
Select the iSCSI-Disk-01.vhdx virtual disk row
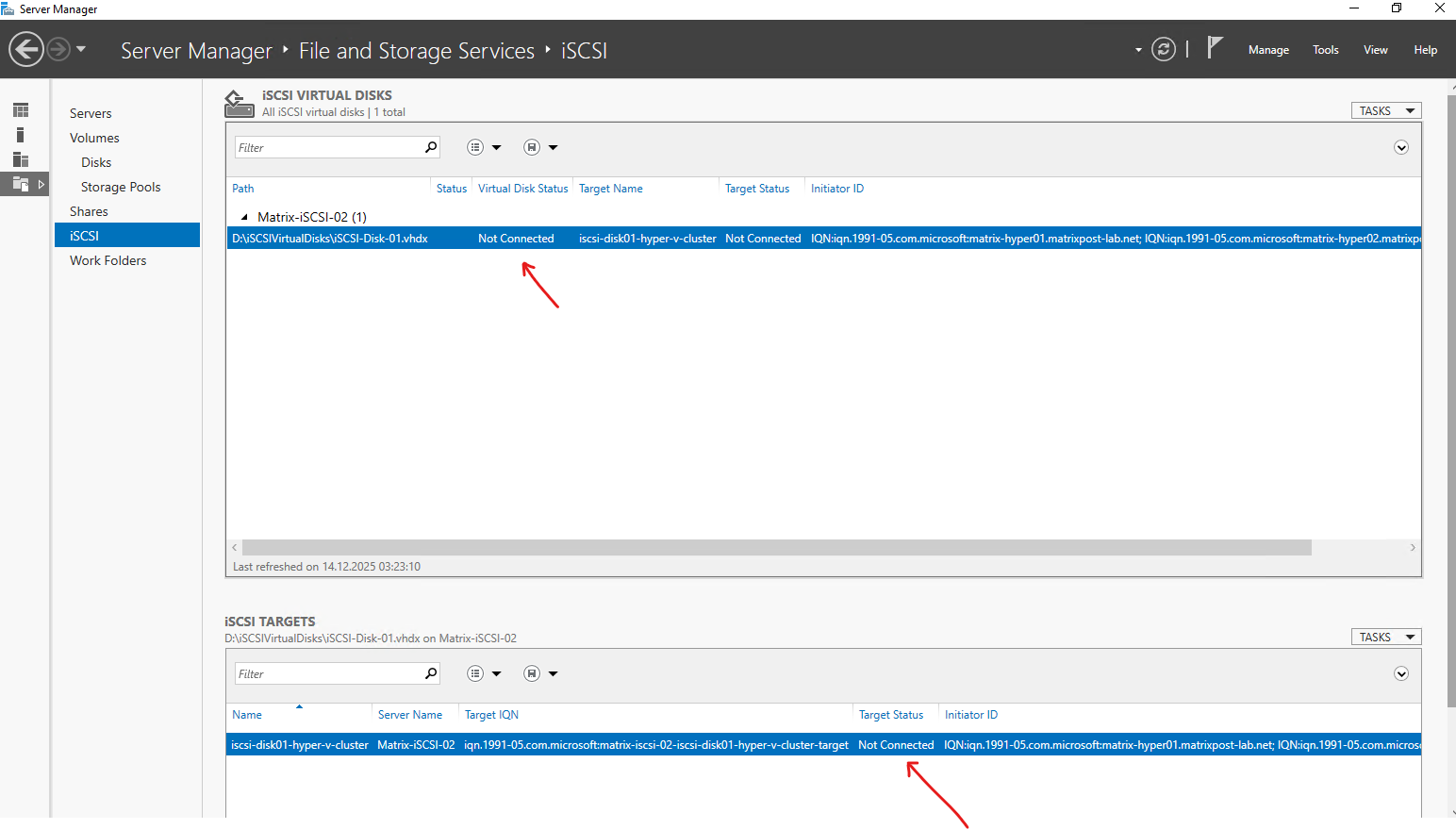[x=824, y=239]
